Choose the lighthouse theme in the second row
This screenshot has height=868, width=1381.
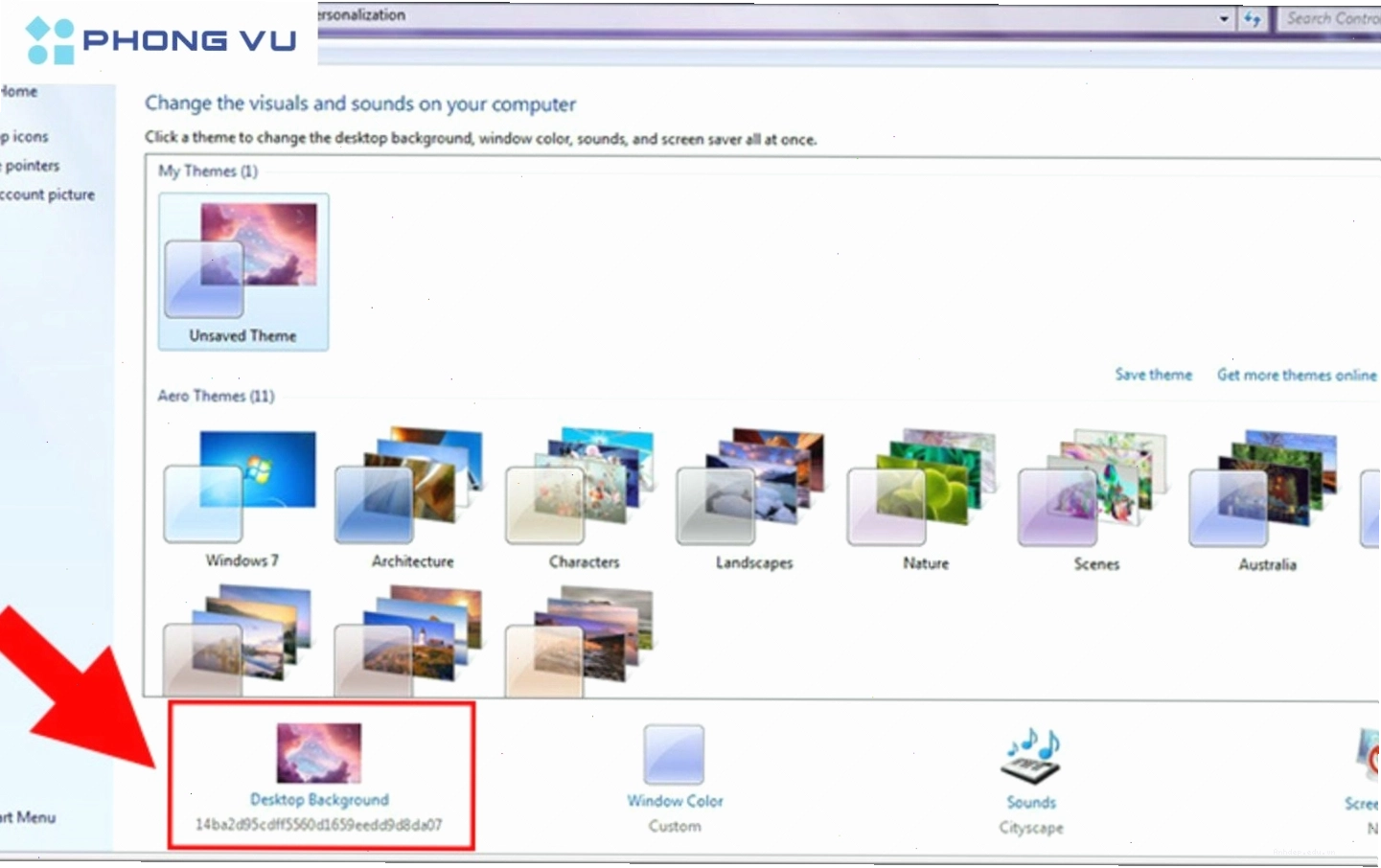(410, 640)
